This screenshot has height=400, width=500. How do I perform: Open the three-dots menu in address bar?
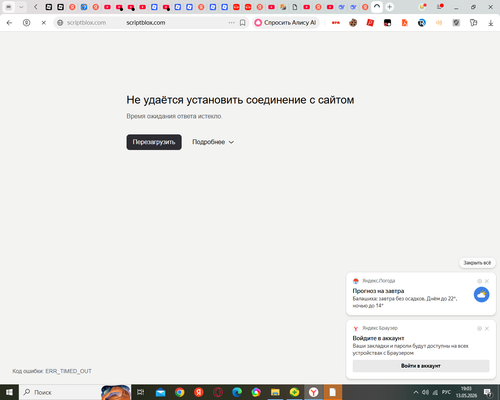click(231, 23)
